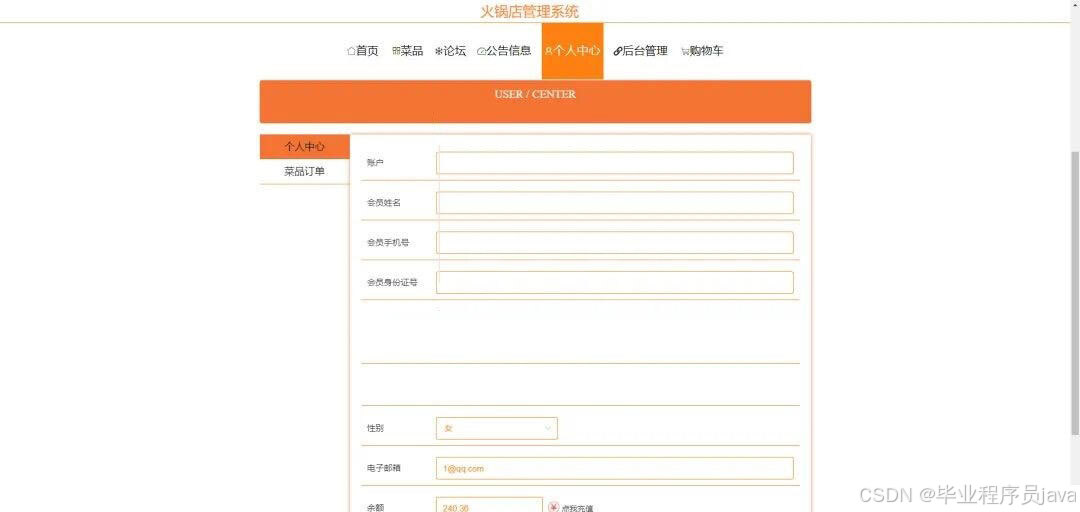Open the 公告信息 announcements page

pos(504,51)
